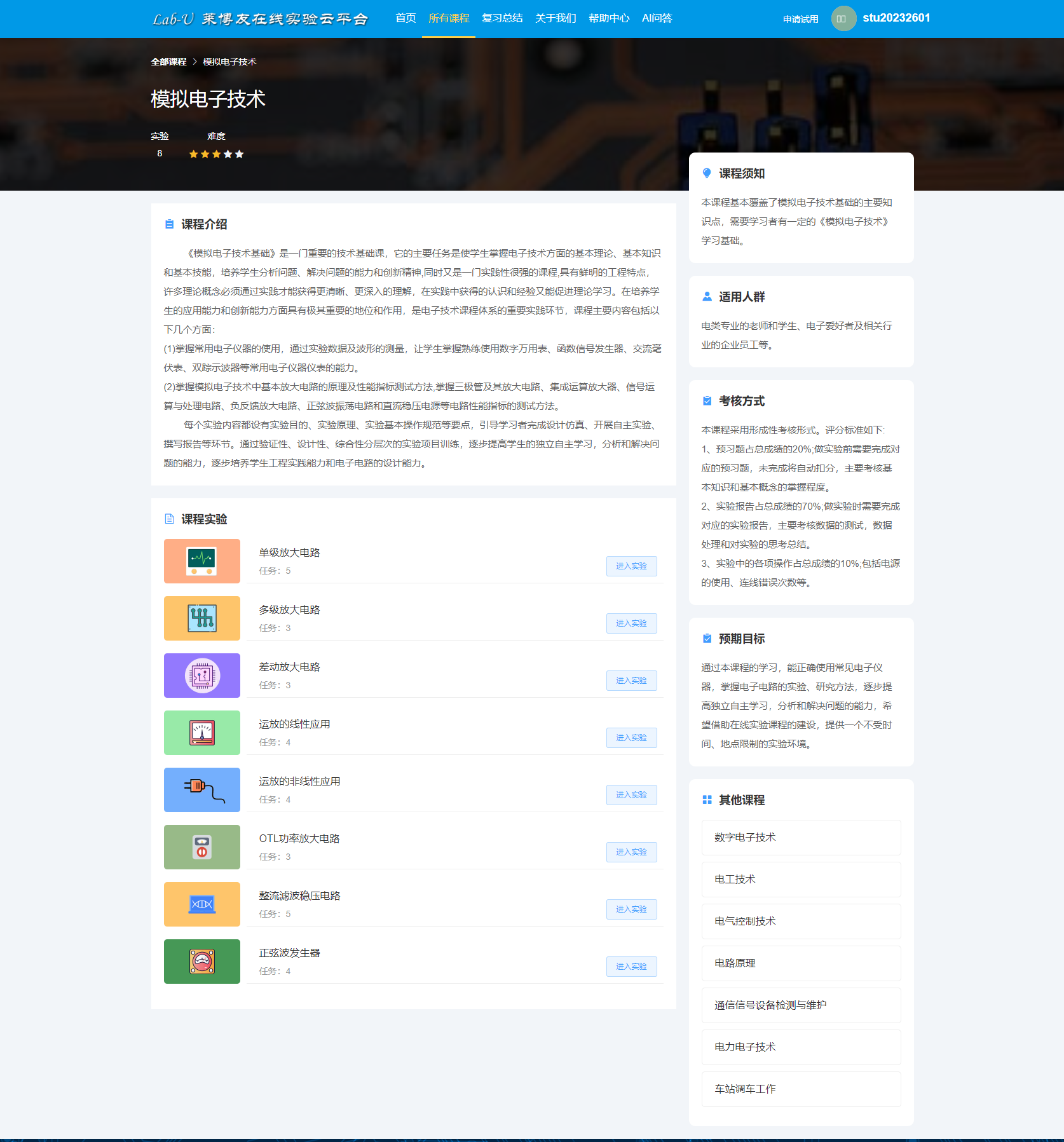The image size is (1064, 1142).
Task: Open the 复习总结 navigation item
Action: [502, 18]
